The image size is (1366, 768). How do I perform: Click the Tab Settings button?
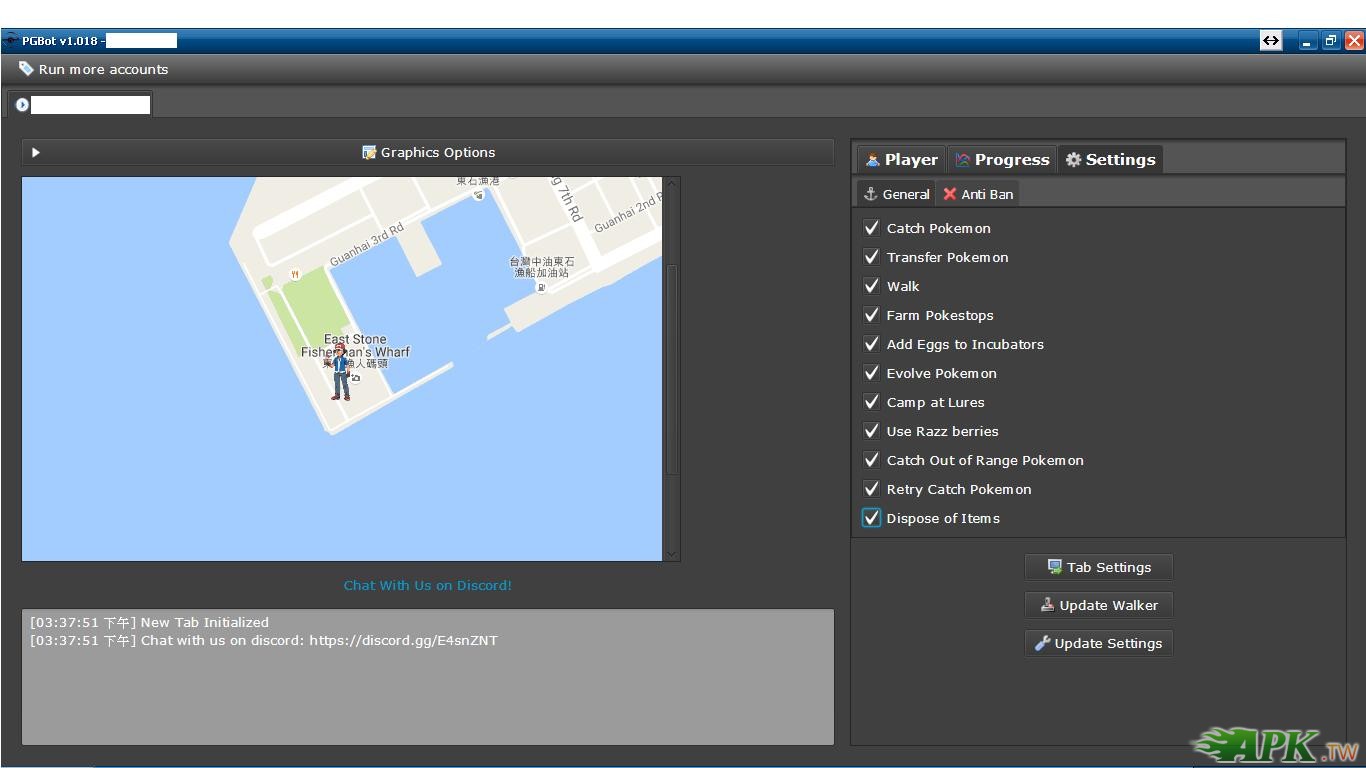(1098, 567)
